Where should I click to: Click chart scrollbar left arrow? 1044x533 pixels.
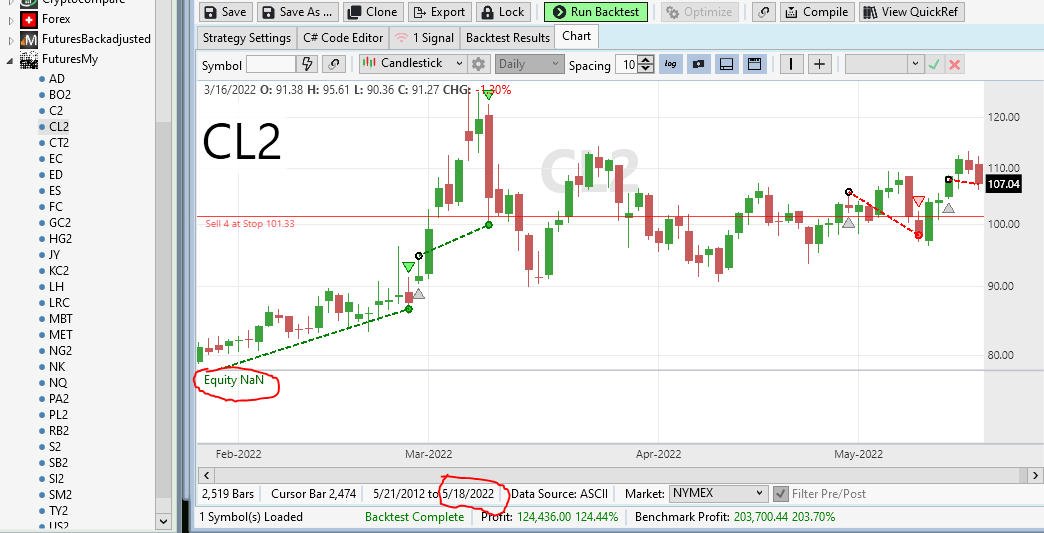(x=206, y=475)
